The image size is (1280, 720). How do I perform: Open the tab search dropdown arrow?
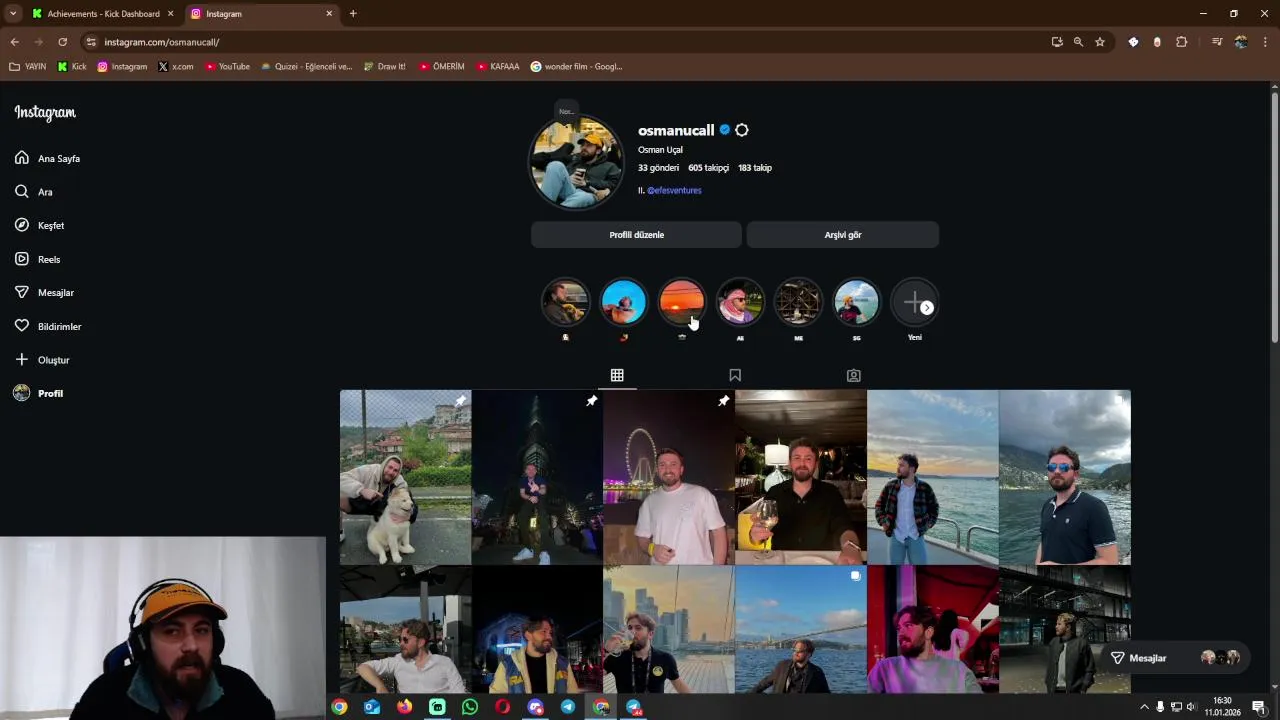click(13, 14)
